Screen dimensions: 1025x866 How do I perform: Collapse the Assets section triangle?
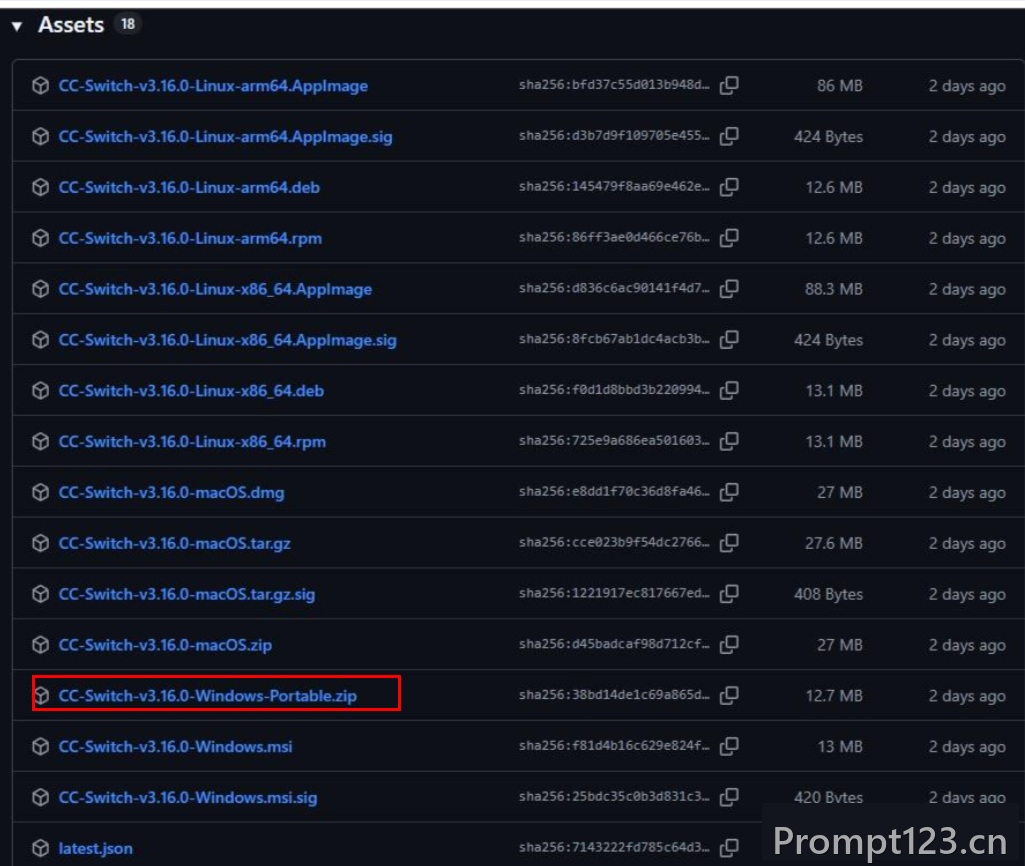coord(17,26)
